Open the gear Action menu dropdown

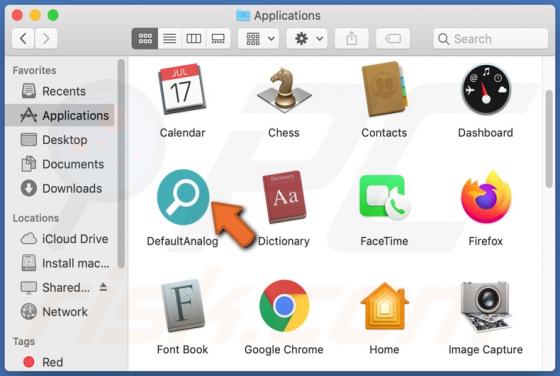[307, 39]
